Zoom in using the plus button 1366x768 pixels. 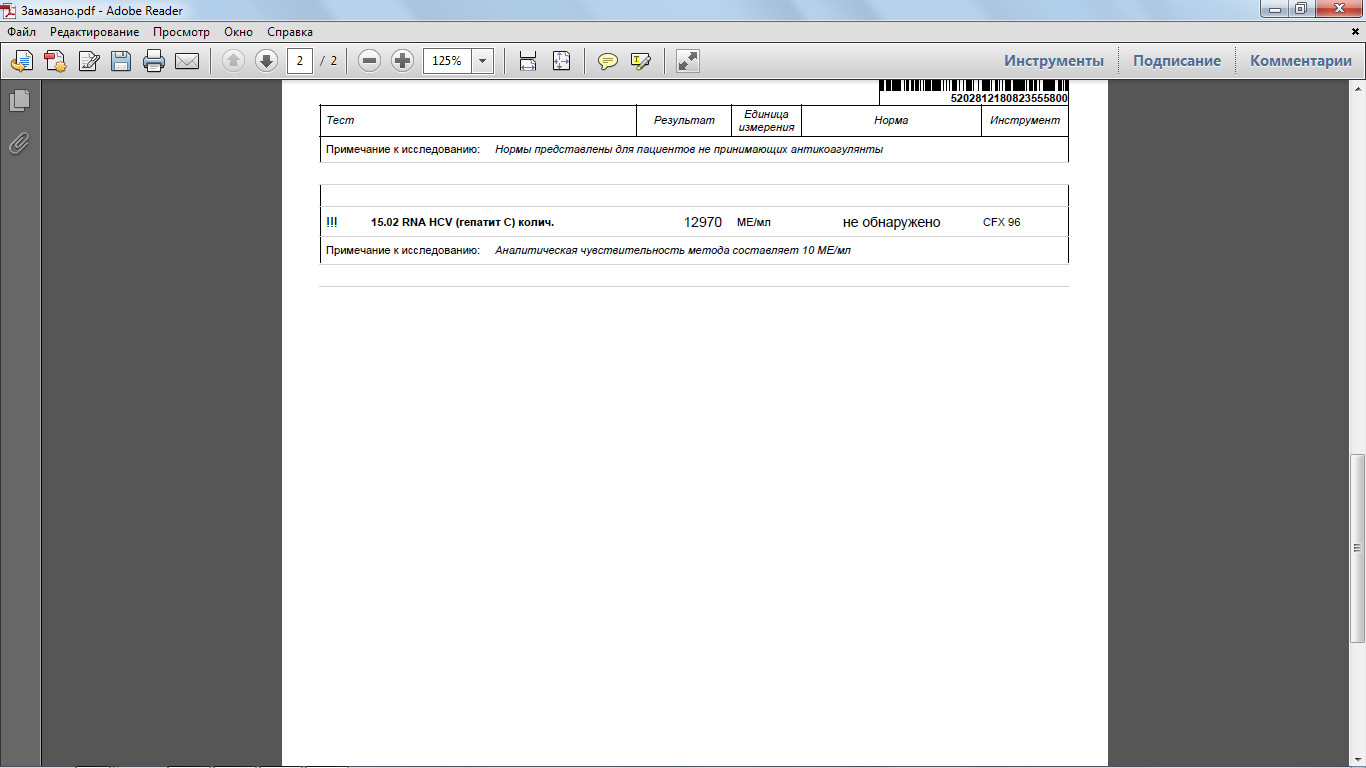402,61
